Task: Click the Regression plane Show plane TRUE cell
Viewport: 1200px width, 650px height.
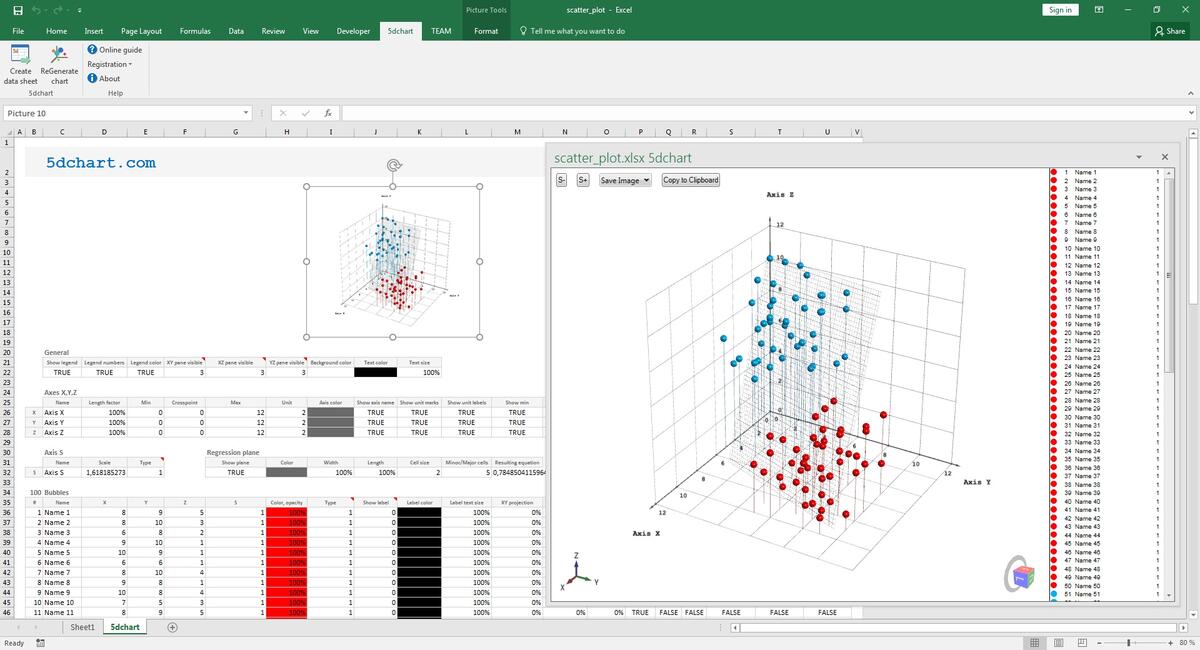Action: [235, 472]
